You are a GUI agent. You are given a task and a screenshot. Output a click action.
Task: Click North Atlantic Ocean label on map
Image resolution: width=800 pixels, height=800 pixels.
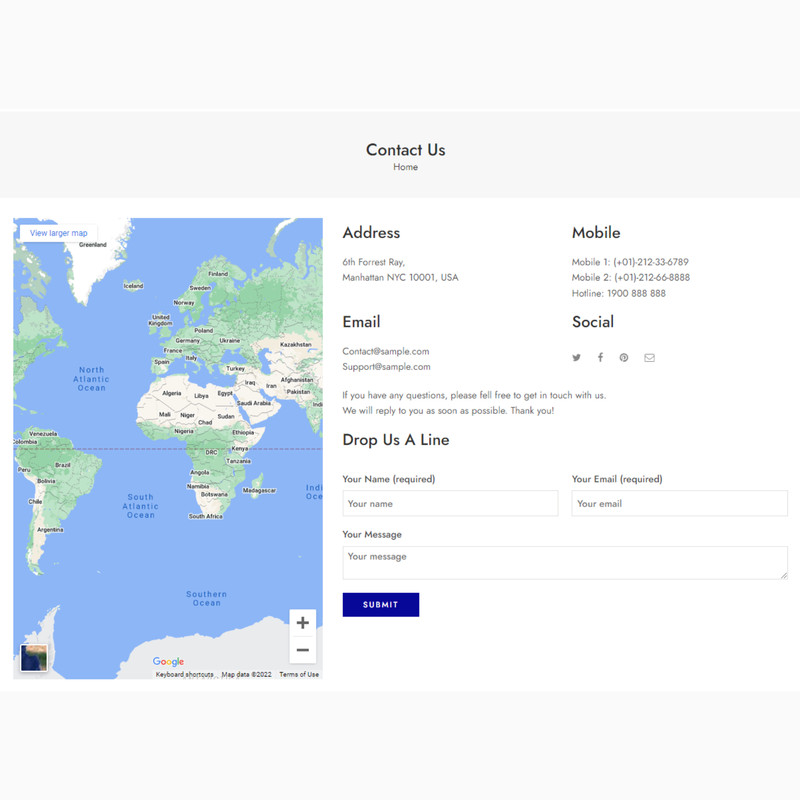(x=91, y=379)
